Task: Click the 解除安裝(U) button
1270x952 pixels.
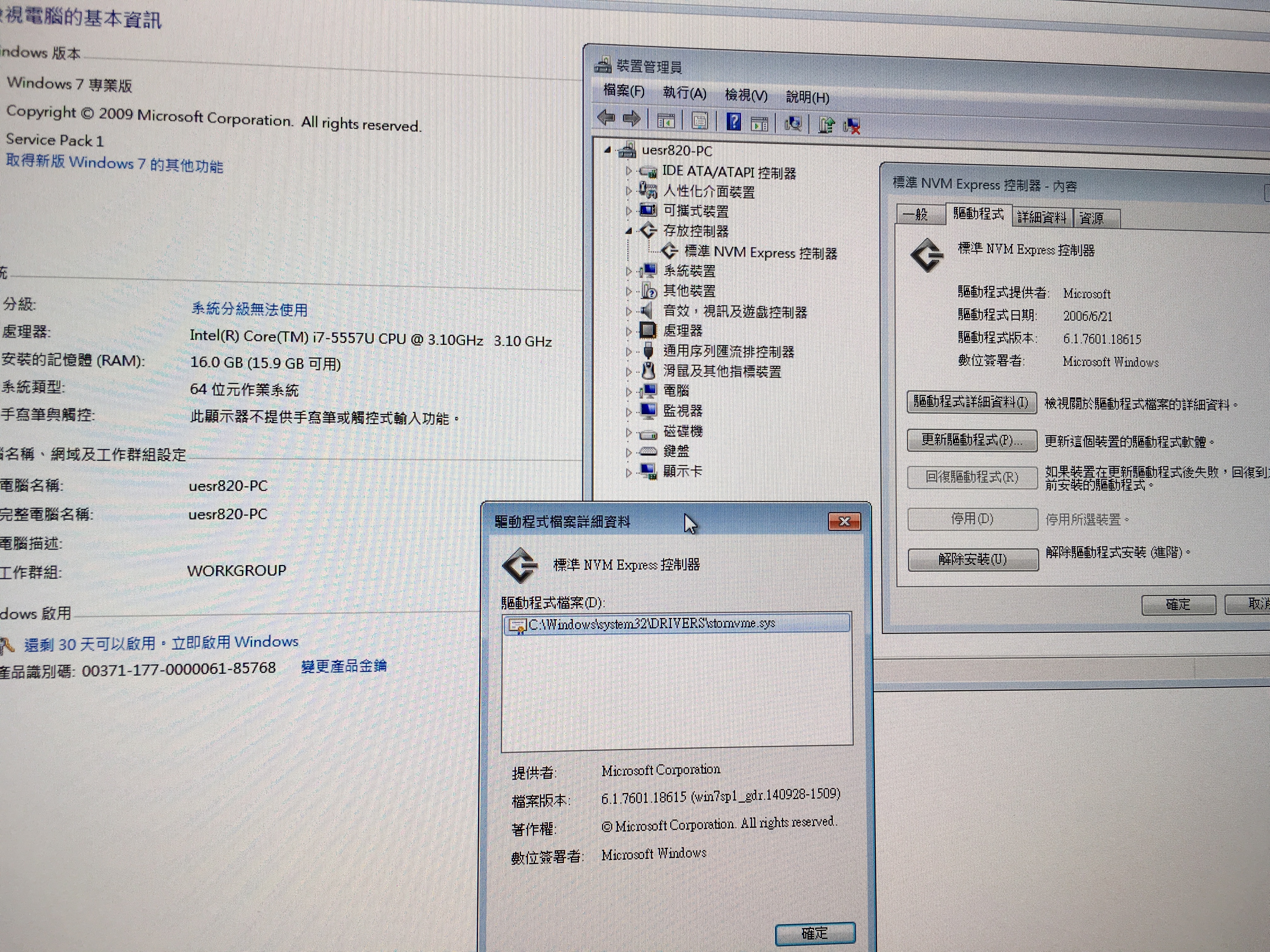Action: click(x=973, y=559)
